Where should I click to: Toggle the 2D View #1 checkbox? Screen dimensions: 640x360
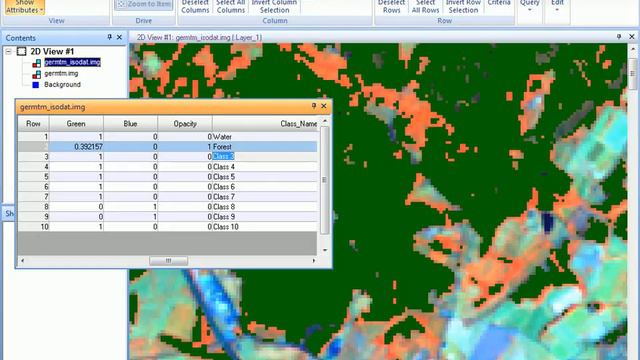(x=22, y=51)
